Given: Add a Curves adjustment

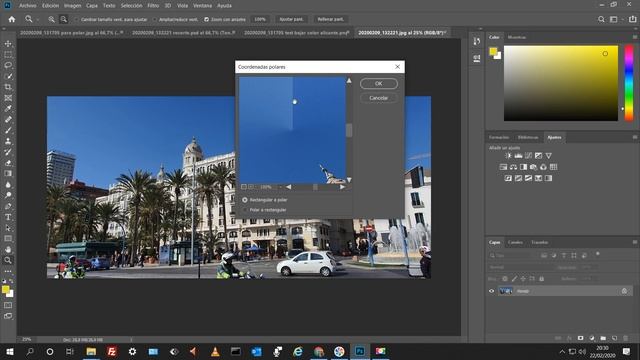Looking at the screenshot, I should pyautogui.click(x=529, y=156).
